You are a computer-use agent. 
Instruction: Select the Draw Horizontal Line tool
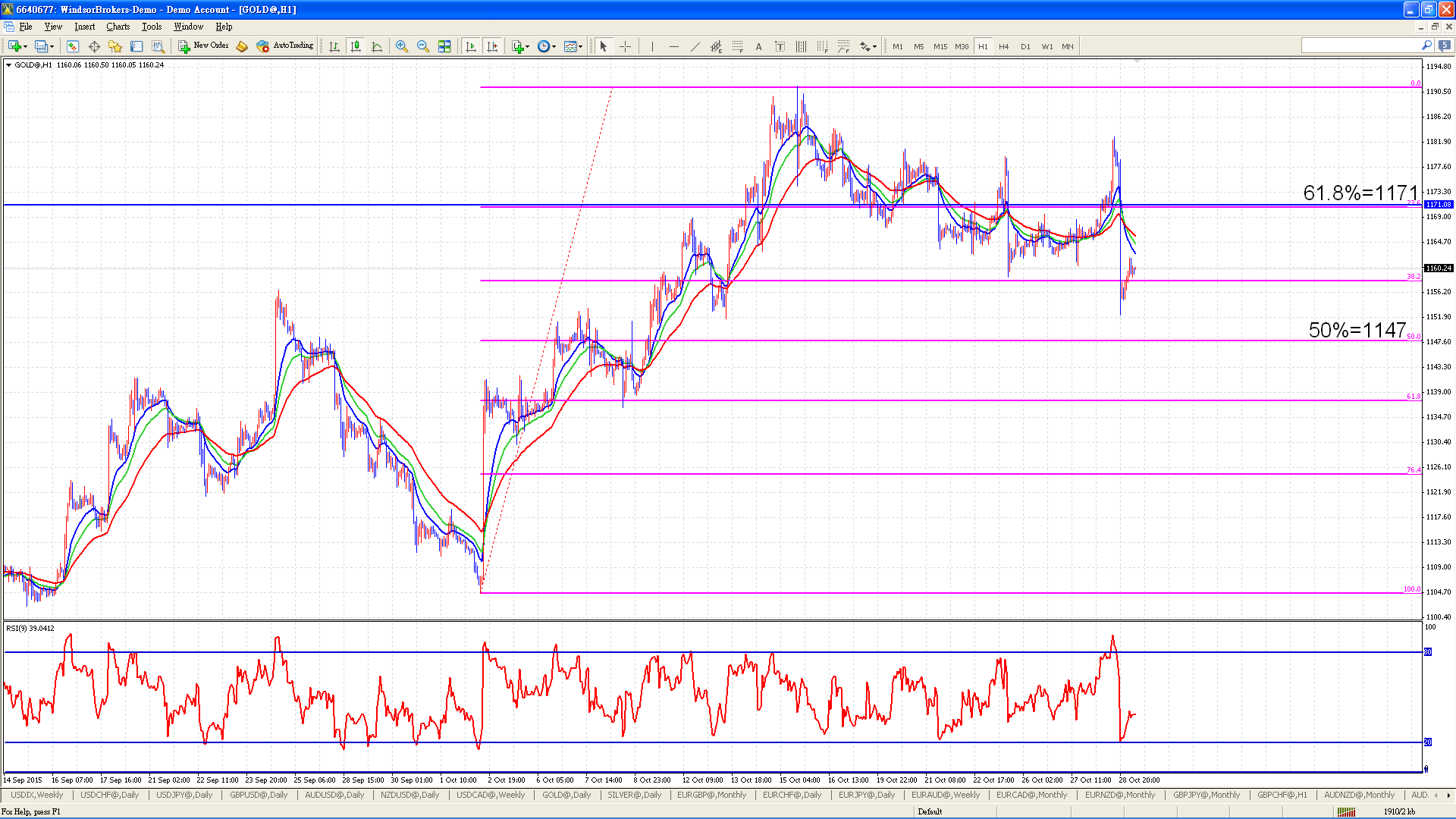[x=673, y=46]
